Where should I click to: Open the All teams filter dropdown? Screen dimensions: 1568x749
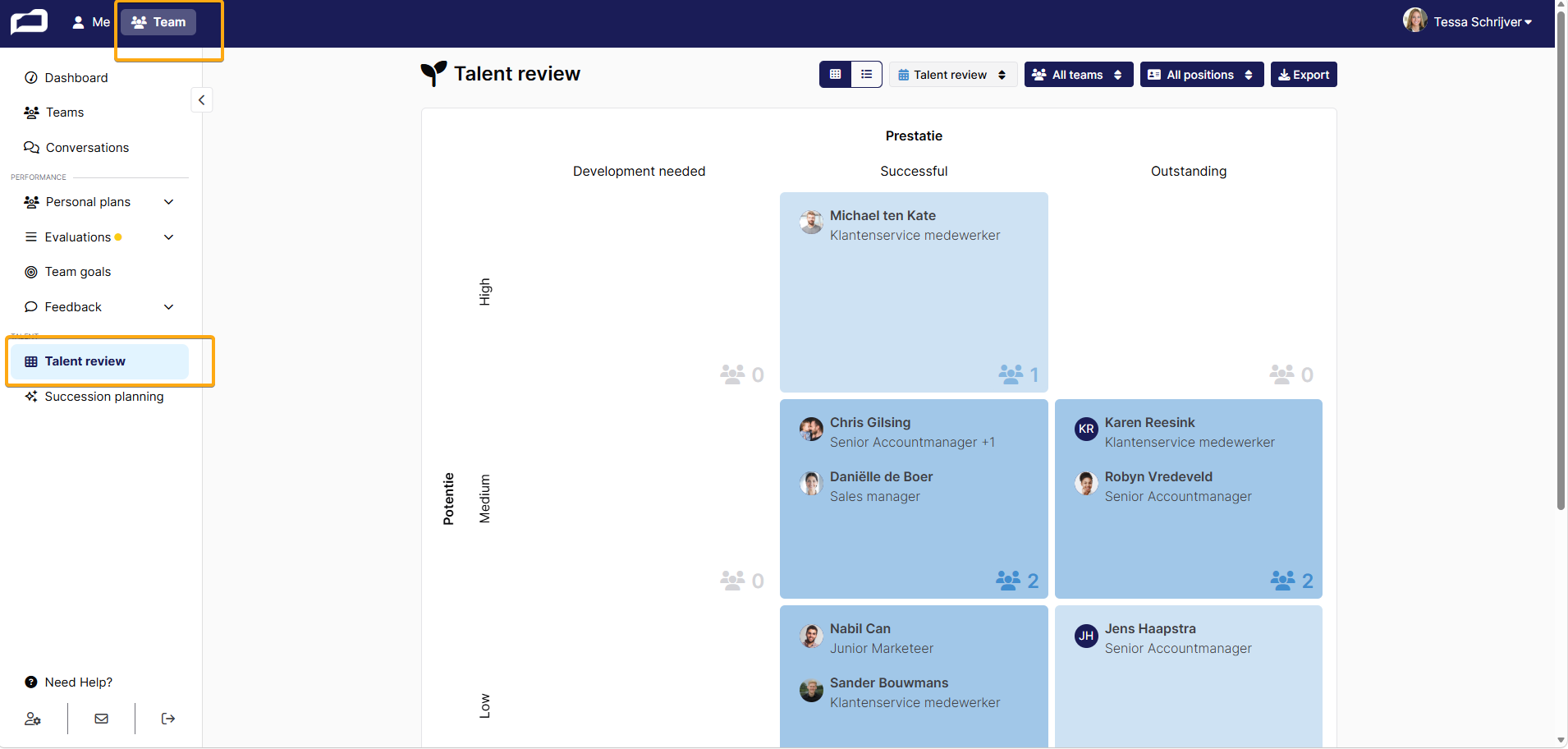click(x=1079, y=75)
